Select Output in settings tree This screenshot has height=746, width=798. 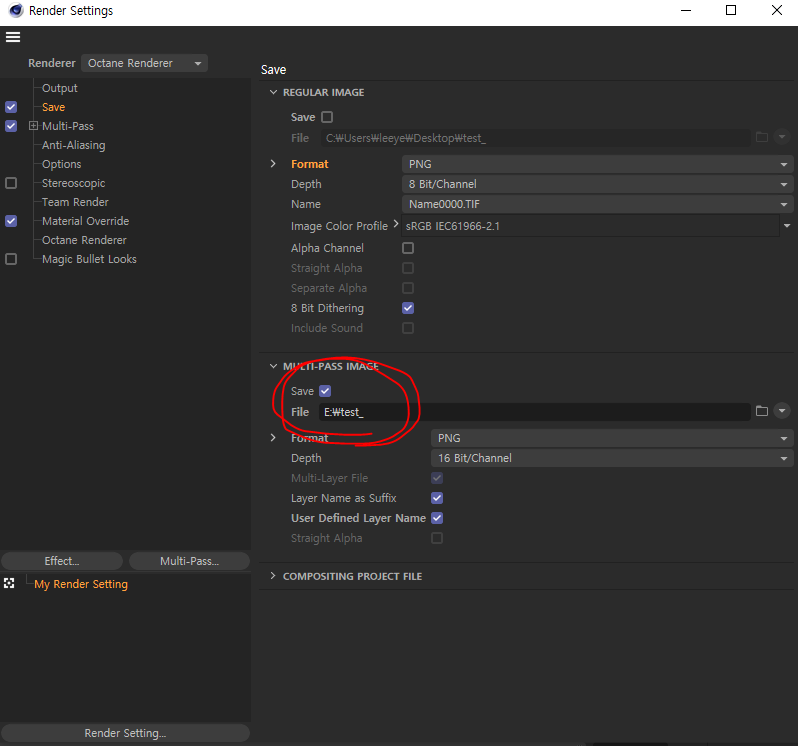[60, 88]
